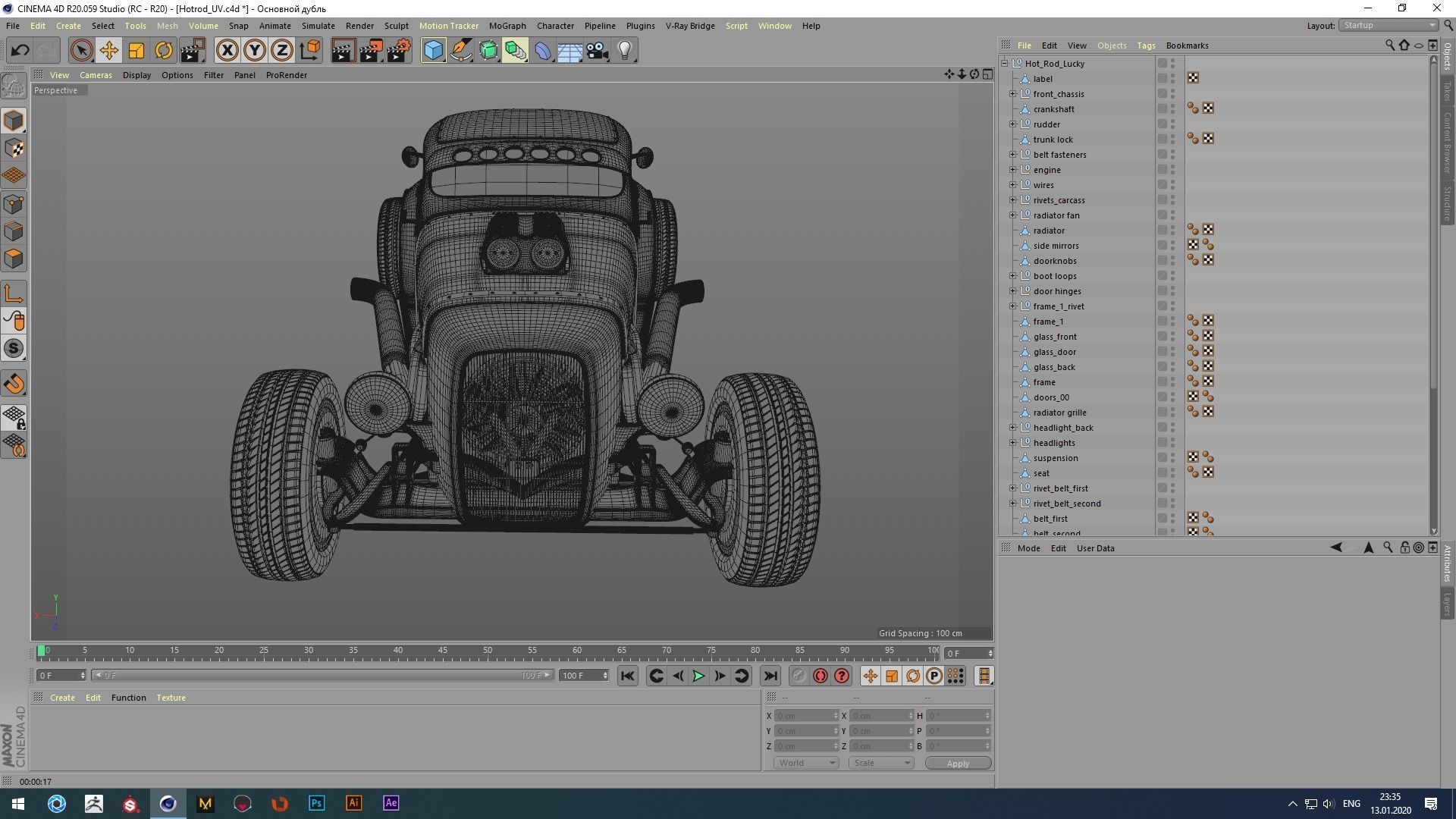The height and width of the screenshot is (819, 1456).
Task: Toggle Snap with the magnet icon
Action: click(14, 384)
